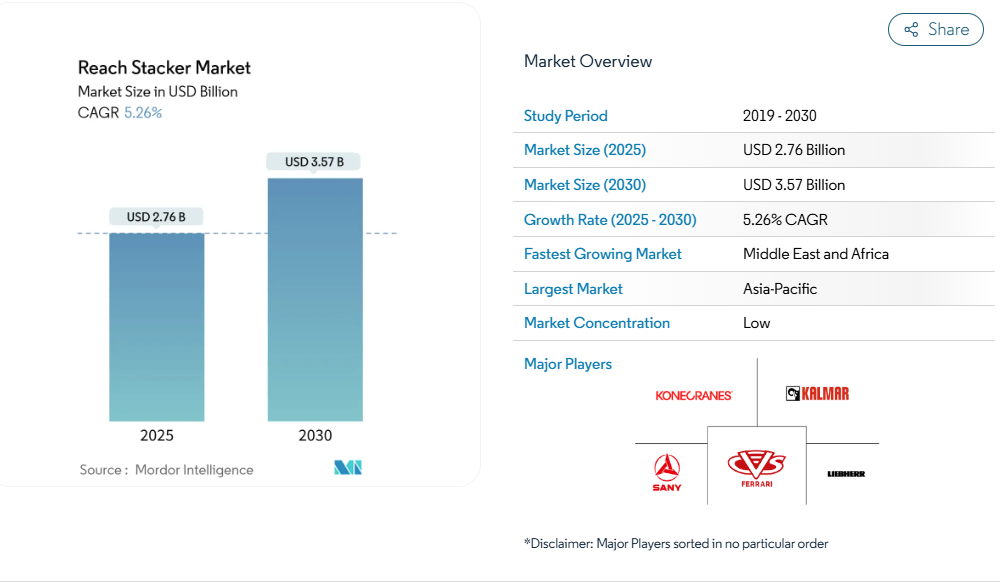Click the Market Concentration label
Image resolution: width=1000 pixels, height=582 pixels.
597,323
